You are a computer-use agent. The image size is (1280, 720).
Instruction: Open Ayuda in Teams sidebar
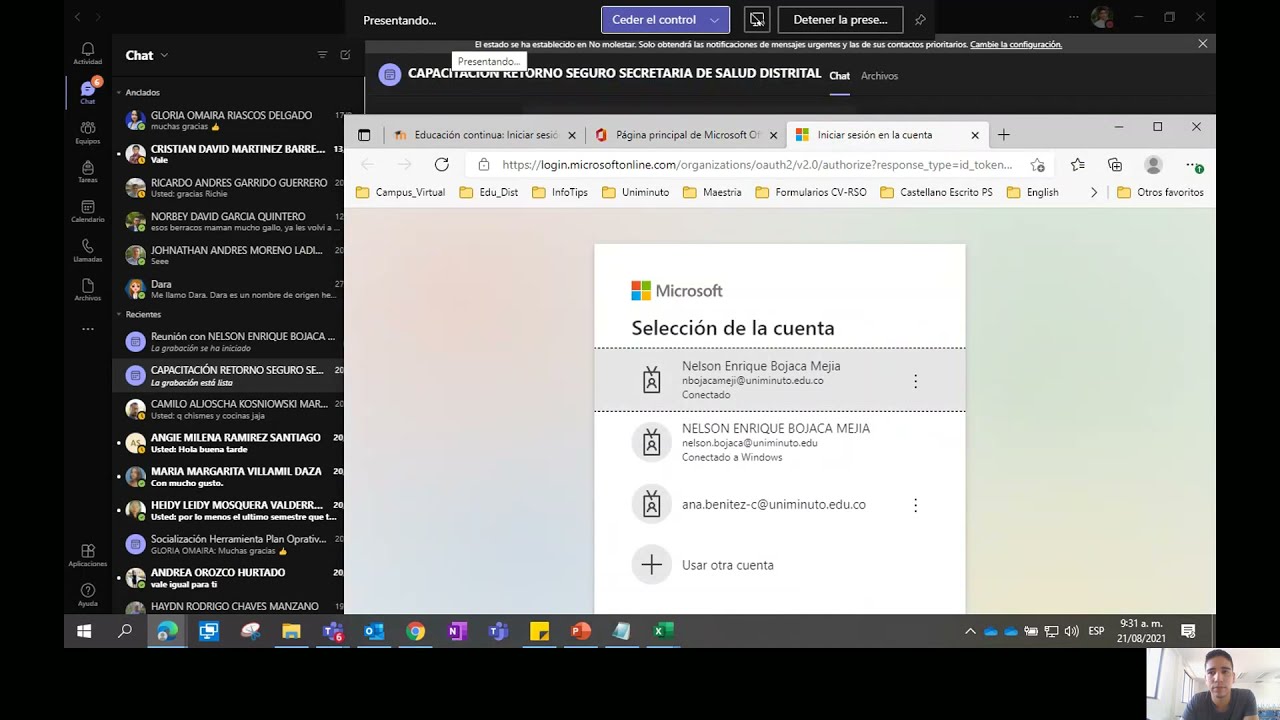[x=88, y=594]
